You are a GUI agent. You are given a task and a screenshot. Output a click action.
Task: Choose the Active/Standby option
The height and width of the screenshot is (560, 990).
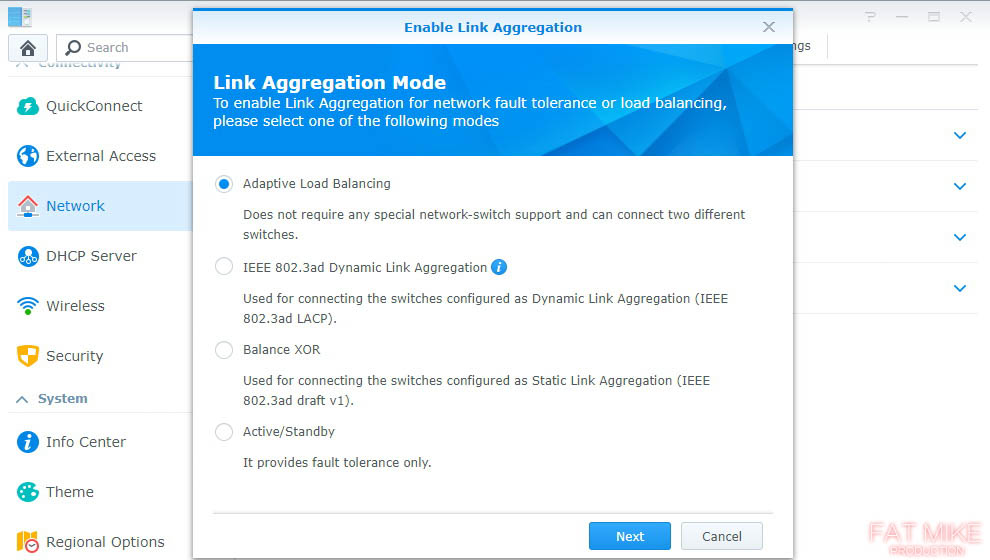224,432
